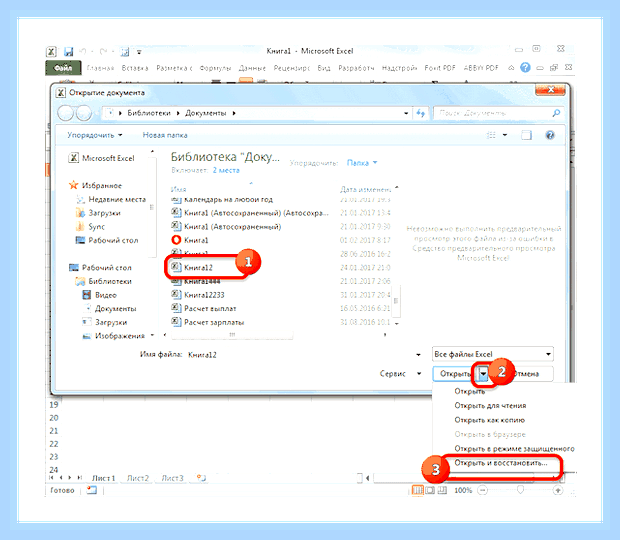Choose 'Открыть и восстановить...' from the menu
Viewport: 620px width, 540px height.
[501, 463]
